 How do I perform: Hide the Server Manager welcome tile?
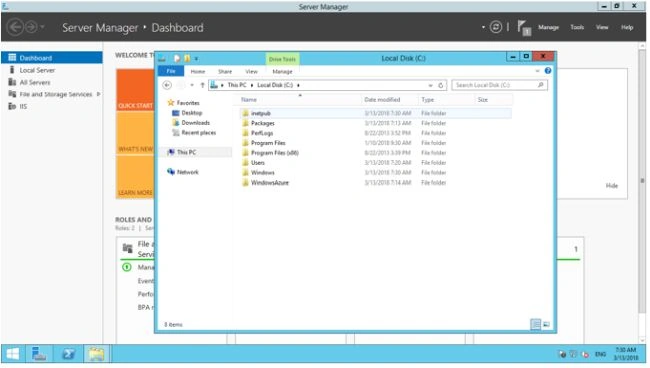click(611, 186)
